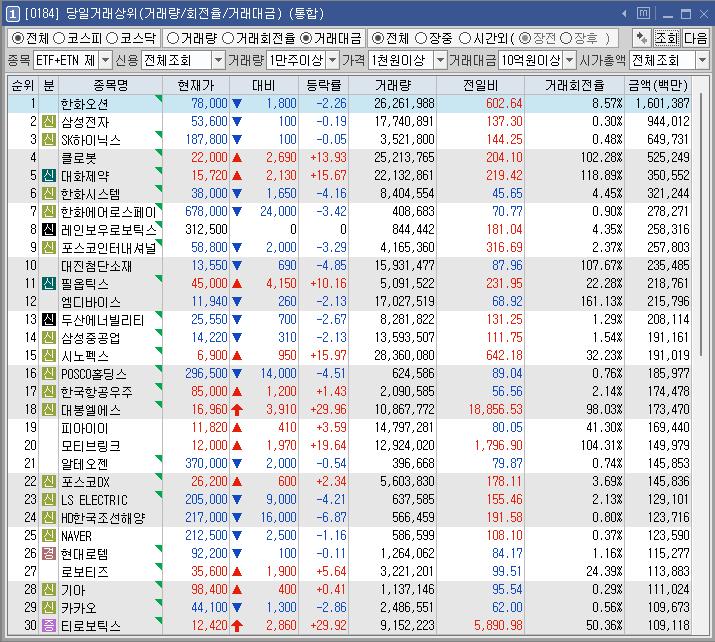The image size is (715, 642).
Task: Click the 대진첨단소재 stock name
Action: click(x=96, y=266)
